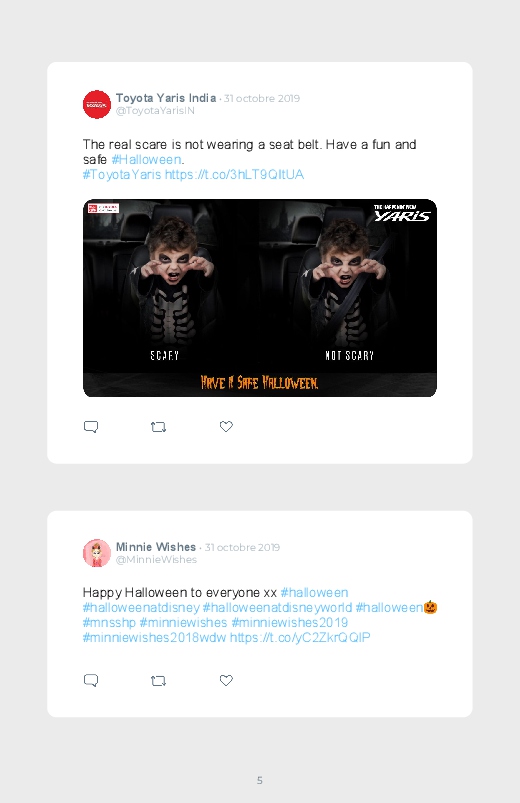Screen dimensions: 520x803
Task: Like the Toyota Yaris India tweet
Action: 226,426
